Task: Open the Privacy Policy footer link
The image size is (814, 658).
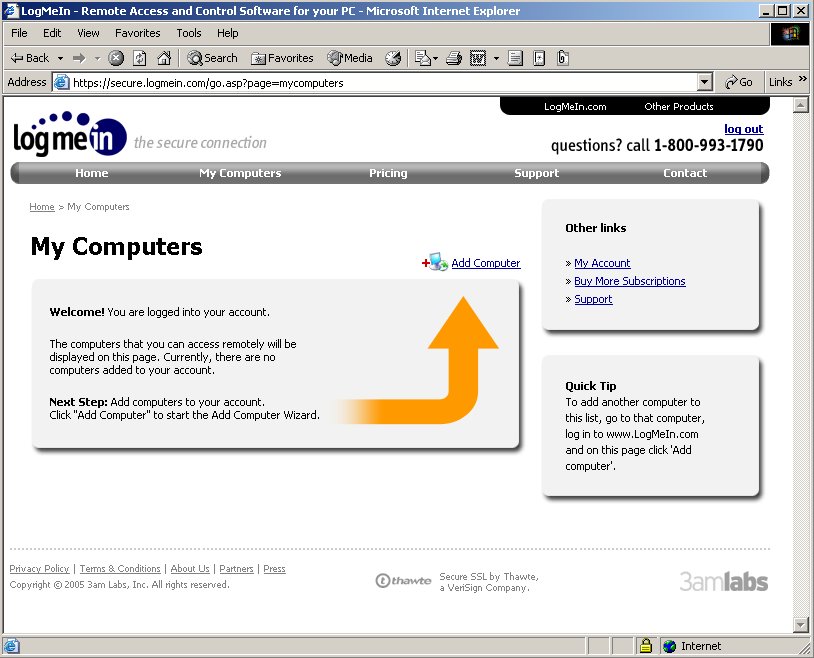Action: pos(39,569)
